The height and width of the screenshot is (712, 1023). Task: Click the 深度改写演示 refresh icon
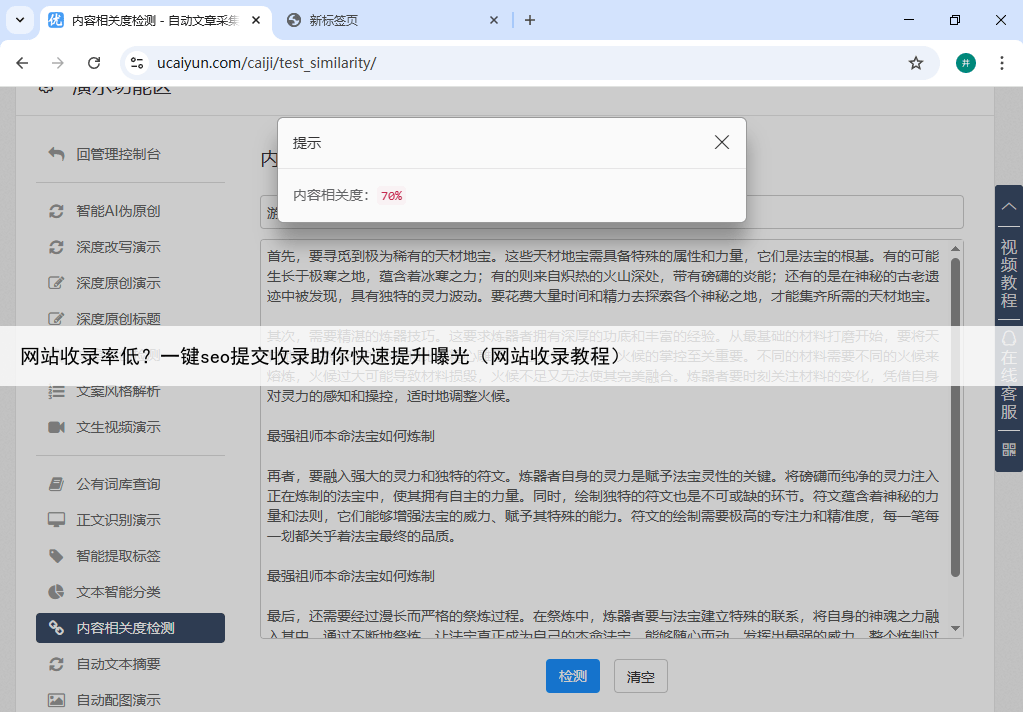[57, 247]
